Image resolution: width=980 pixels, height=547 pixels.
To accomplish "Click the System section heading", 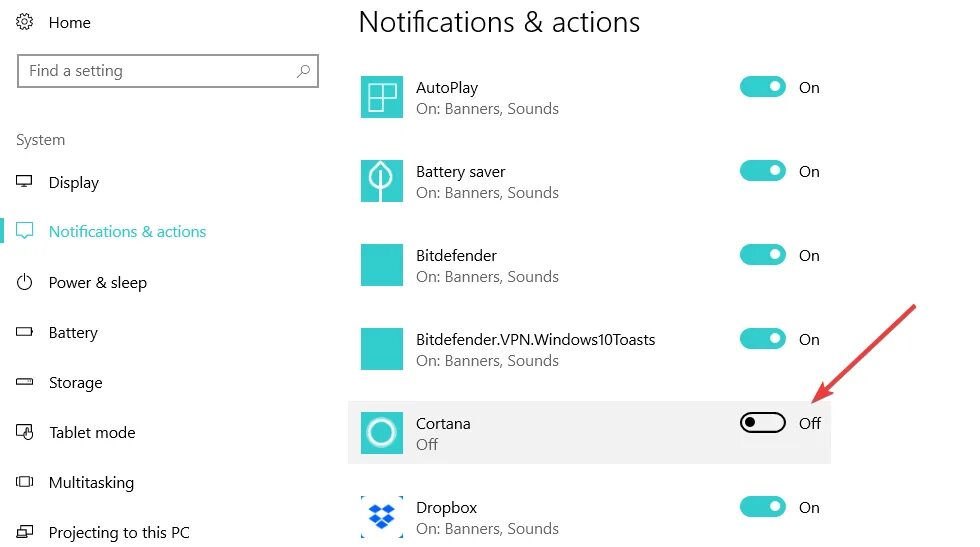I will click(x=41, y=140).
